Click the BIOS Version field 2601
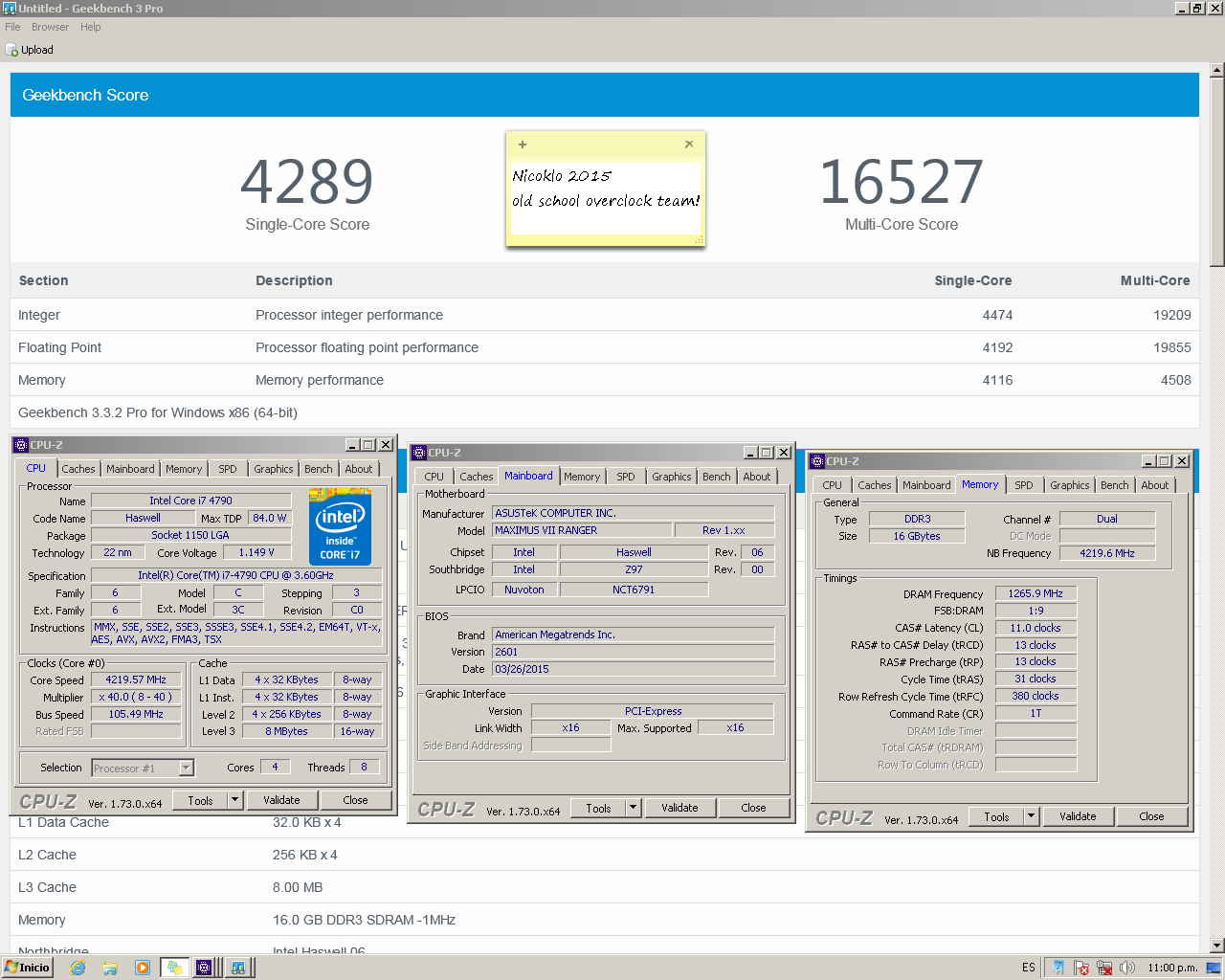 tap(633, 652)
